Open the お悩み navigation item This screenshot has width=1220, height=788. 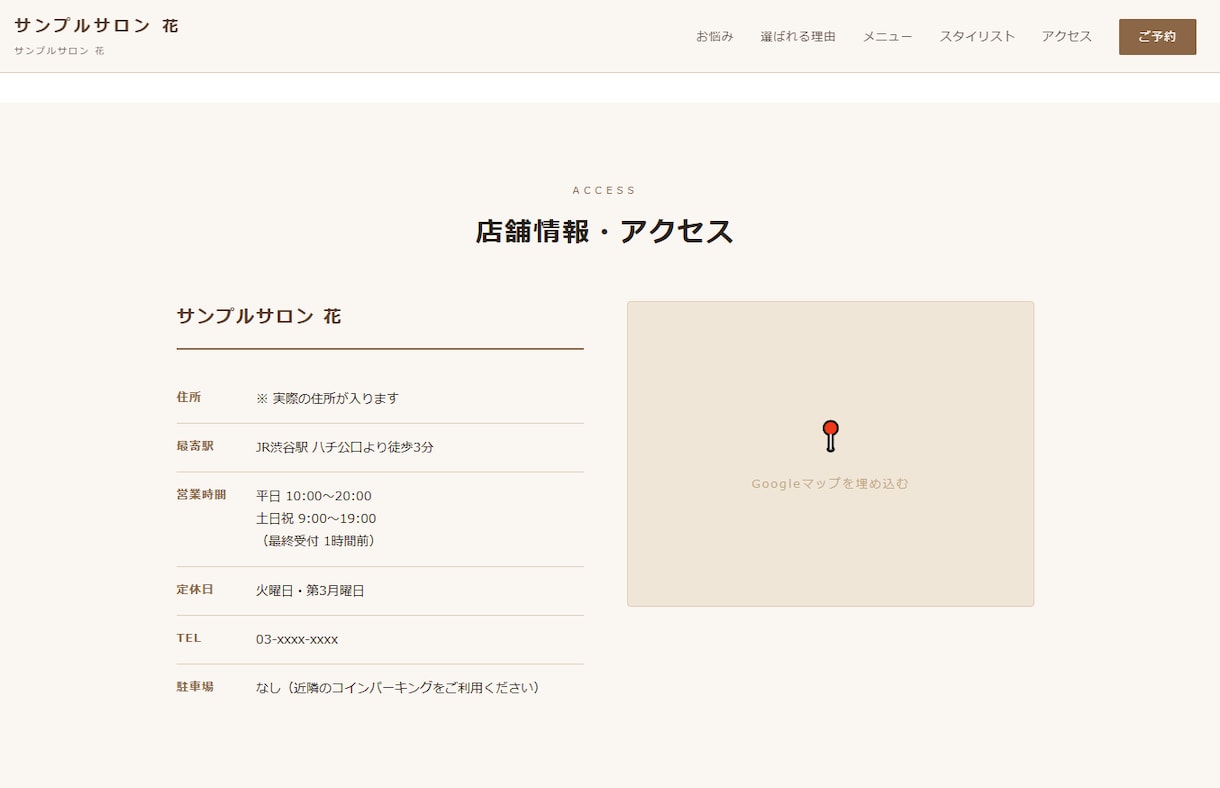pyautogui.click(x=715, y=37)
